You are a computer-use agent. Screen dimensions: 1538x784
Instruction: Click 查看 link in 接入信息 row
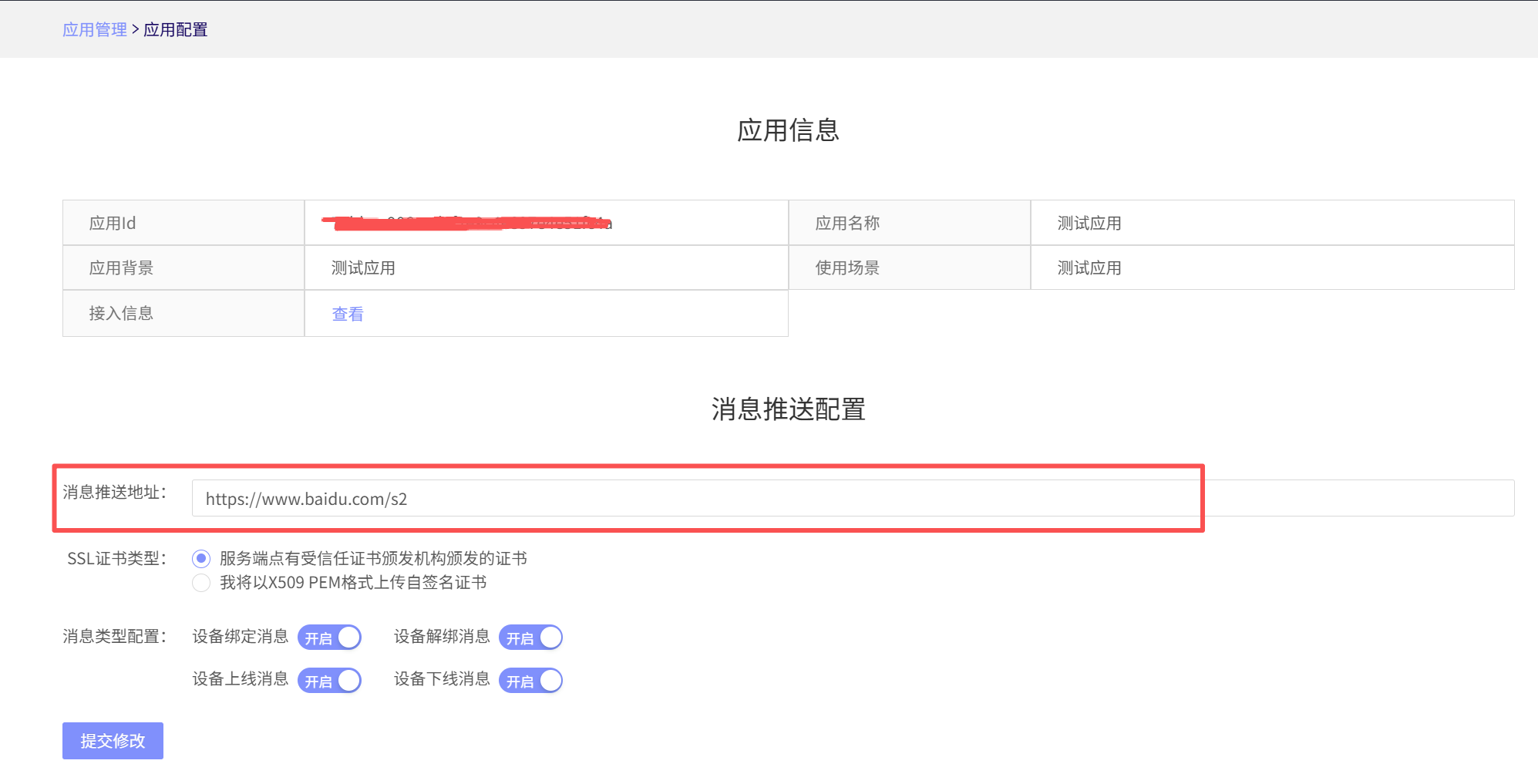(x=347, y=314)
